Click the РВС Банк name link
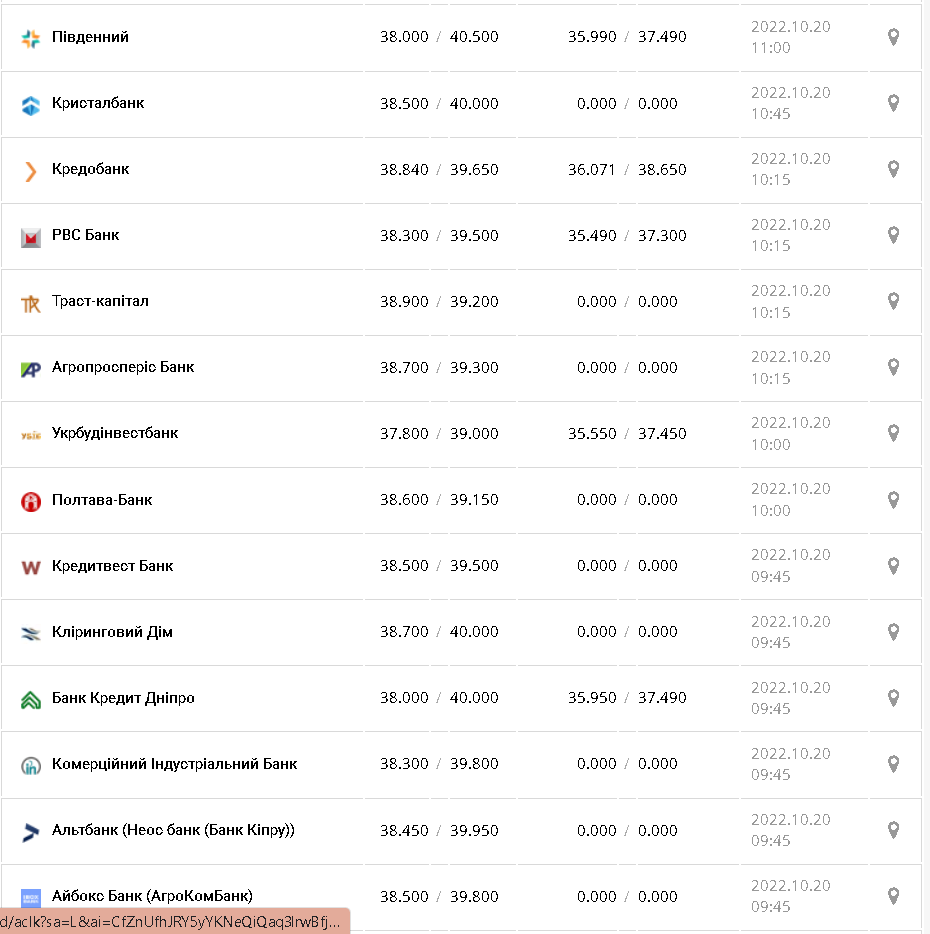The width and height of the screenshot is (930, 934). [x=85, y=235]
